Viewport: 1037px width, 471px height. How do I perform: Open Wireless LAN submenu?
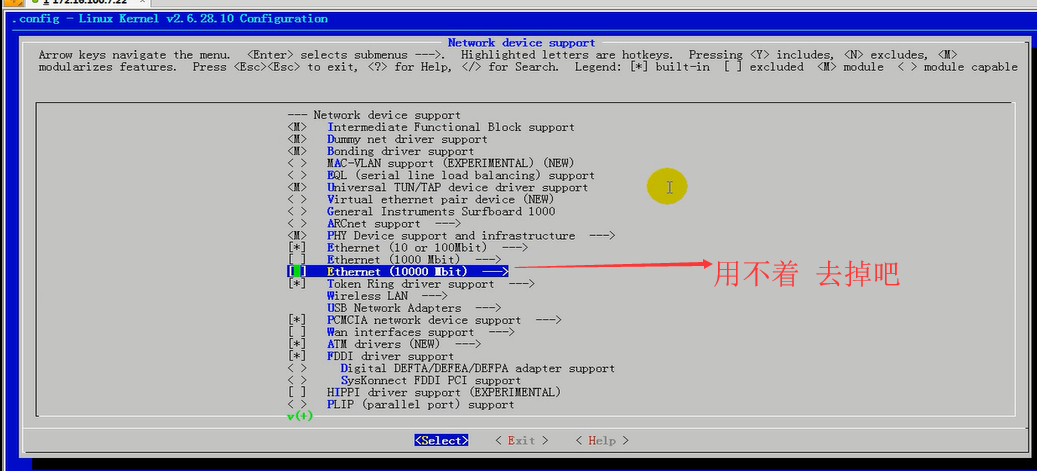388,296
